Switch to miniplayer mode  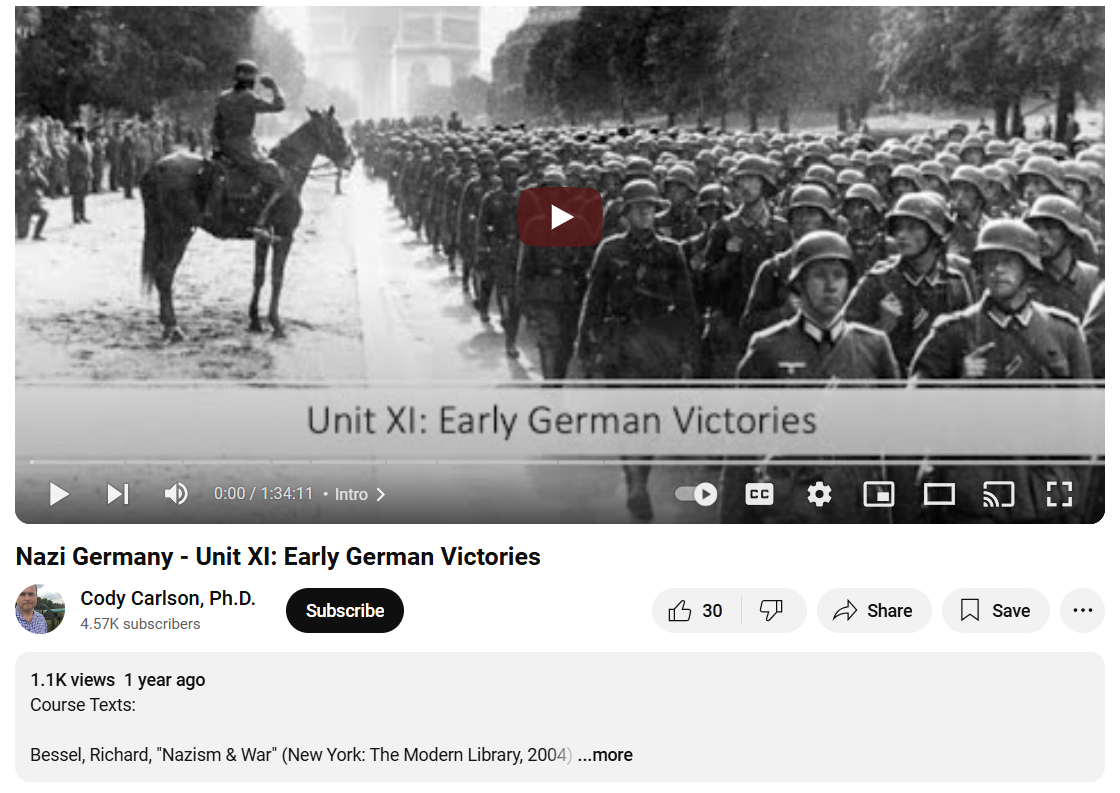pos(879,494)
